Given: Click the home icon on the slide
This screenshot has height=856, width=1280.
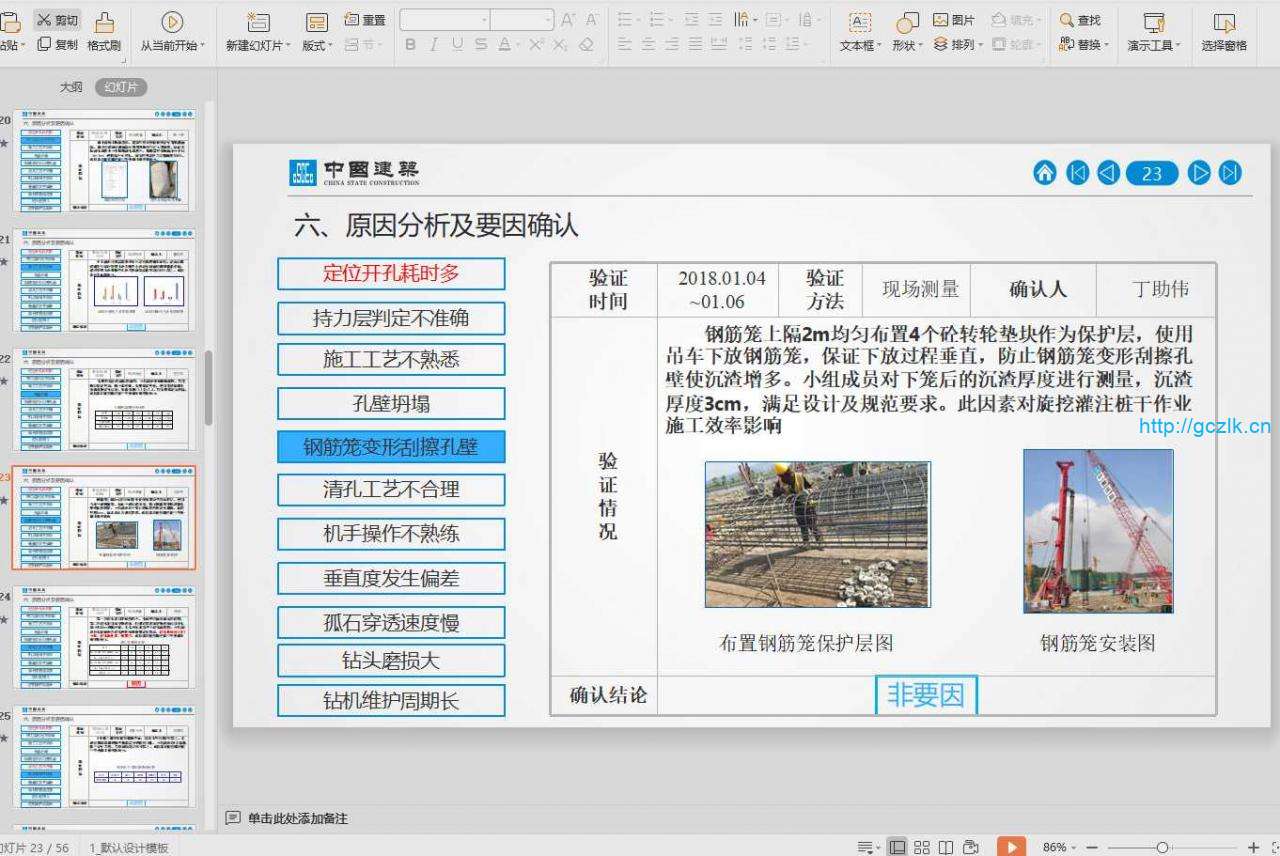Looking at the screenshot, I should (1044, 173).
